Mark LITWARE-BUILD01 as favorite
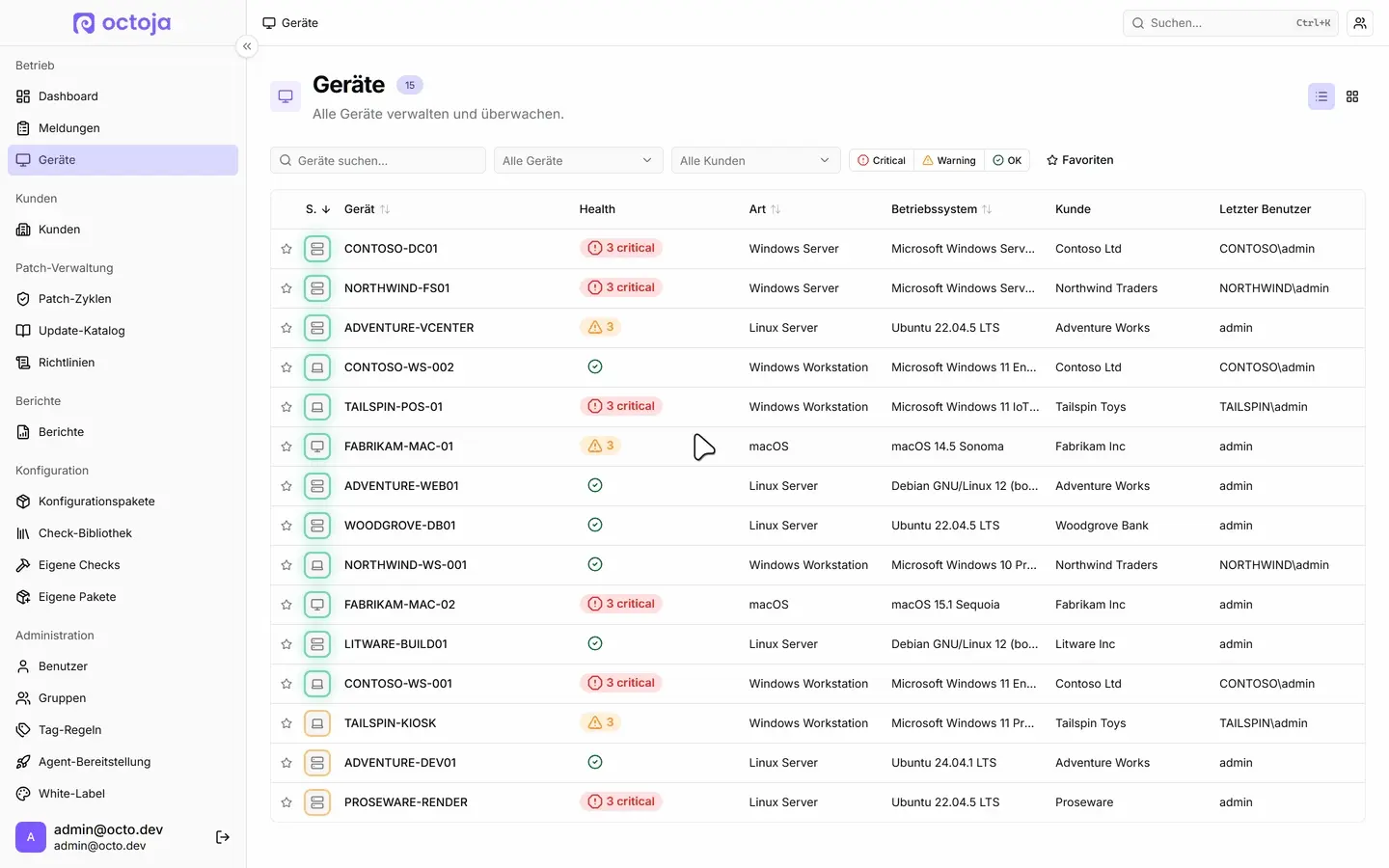1389x868 pixels. point(286,644)
